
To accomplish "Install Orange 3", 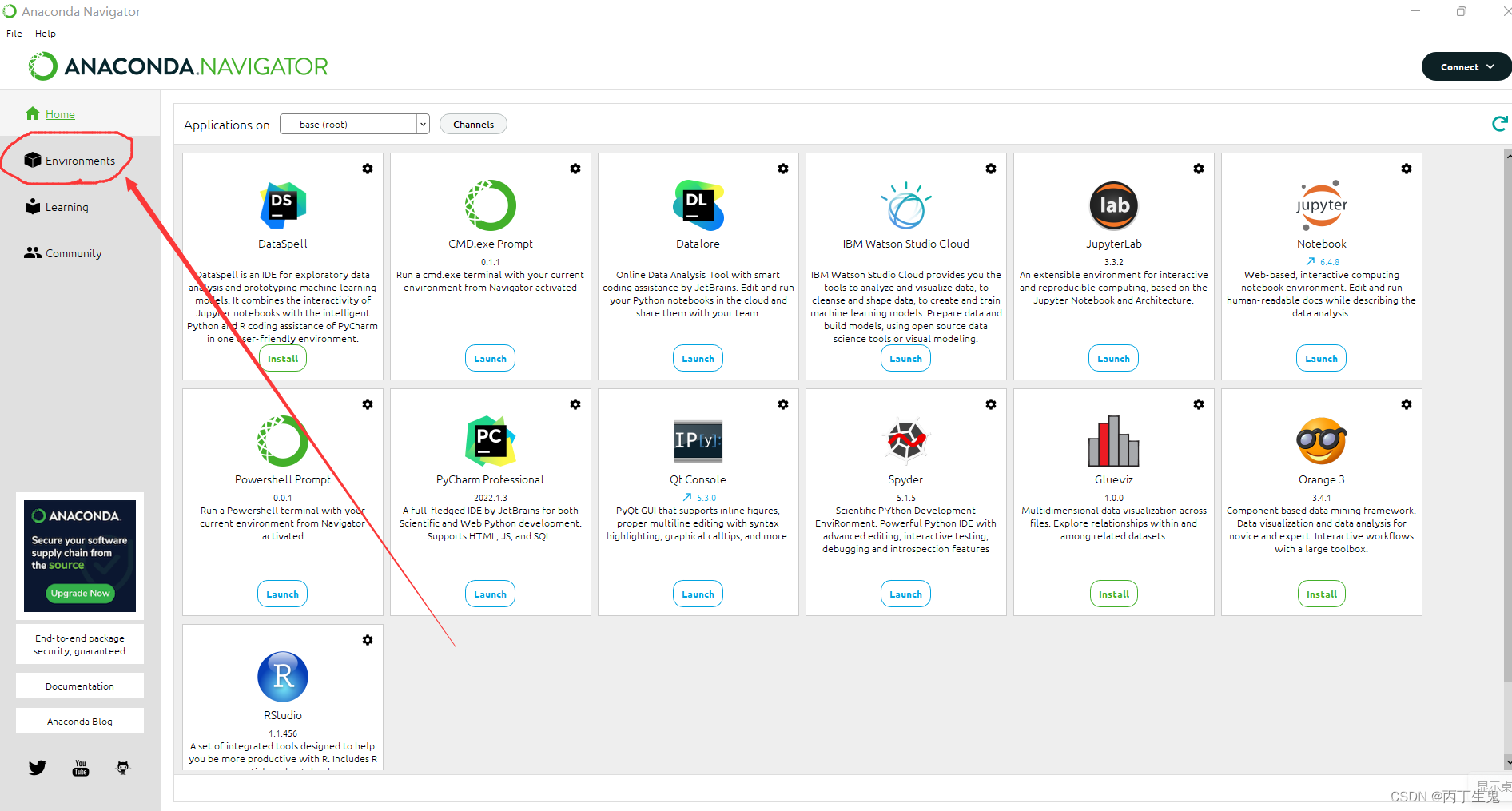I will pyautogui.click(x=1322, y=594).
